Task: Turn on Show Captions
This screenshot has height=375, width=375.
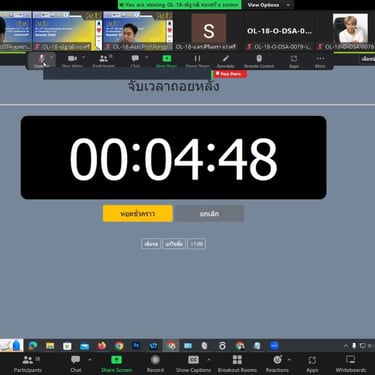Action: 193,364
